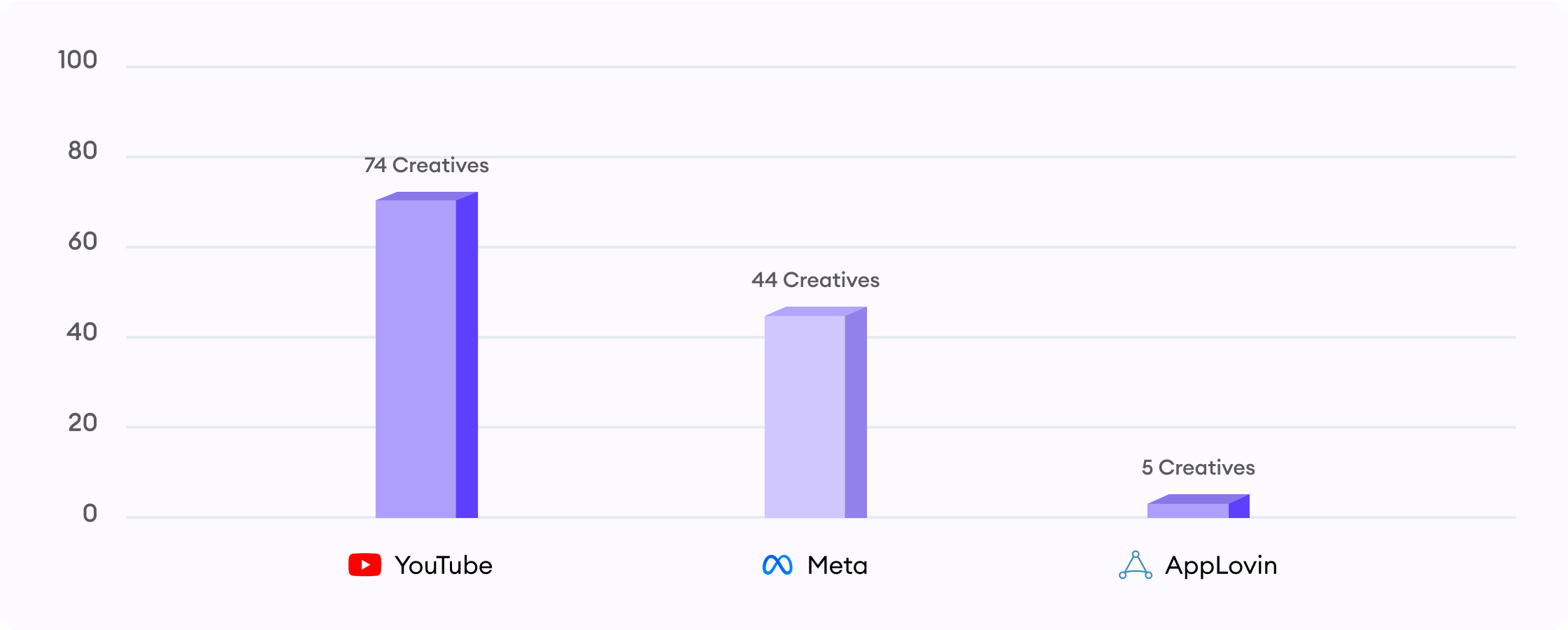
Task: Click the AppLovin triangle logo icon
Action: pos(1135,566)
